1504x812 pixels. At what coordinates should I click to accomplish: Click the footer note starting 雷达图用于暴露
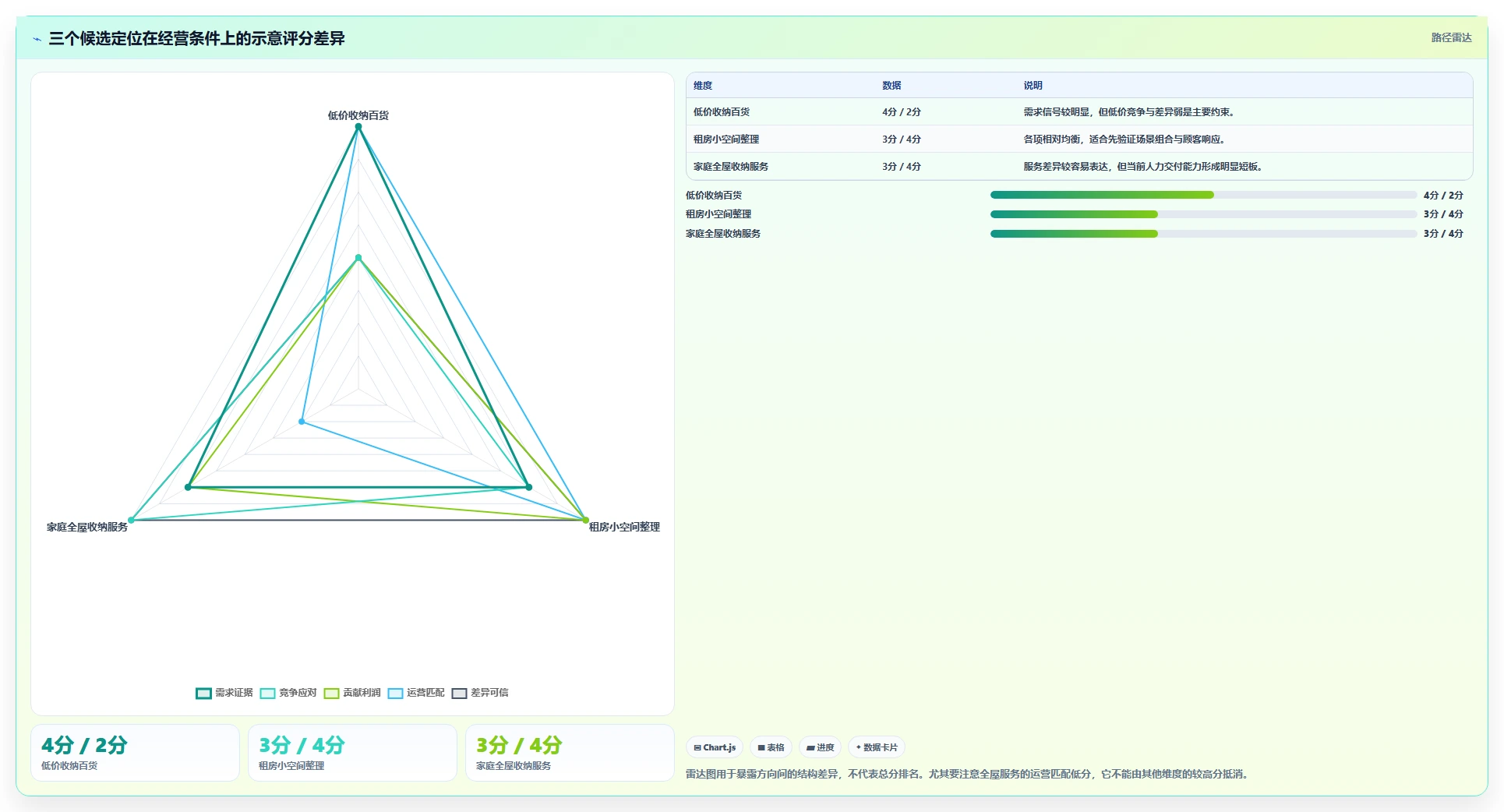969,774
